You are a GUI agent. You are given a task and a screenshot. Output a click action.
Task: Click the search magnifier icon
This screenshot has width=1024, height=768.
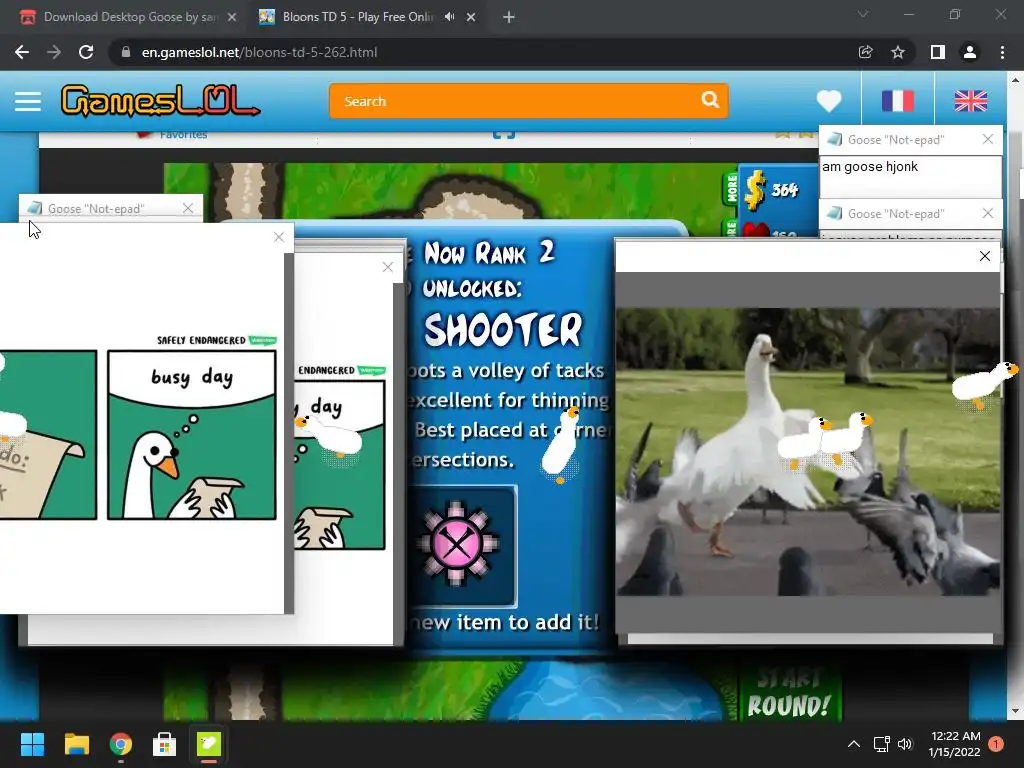tap(710, 100)
